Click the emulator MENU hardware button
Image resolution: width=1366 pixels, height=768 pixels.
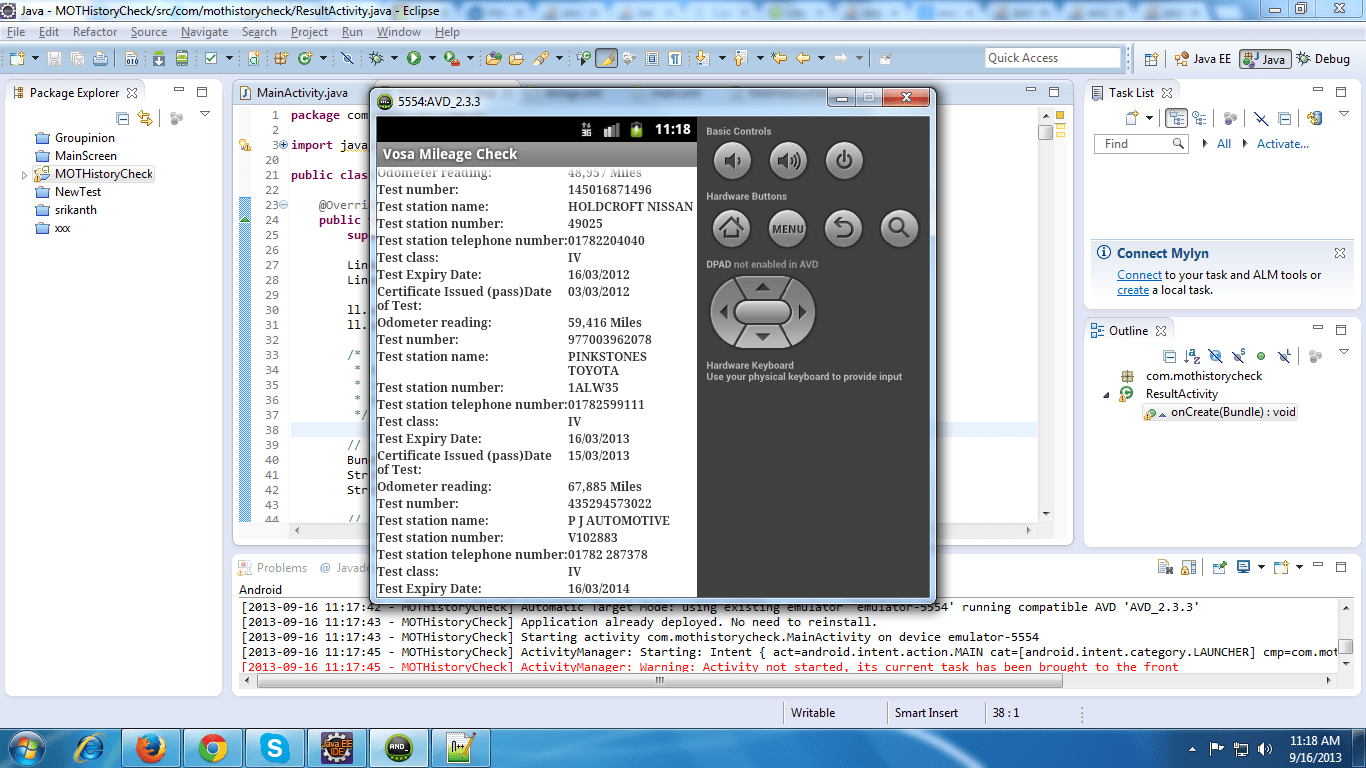(x=788, y=229)
